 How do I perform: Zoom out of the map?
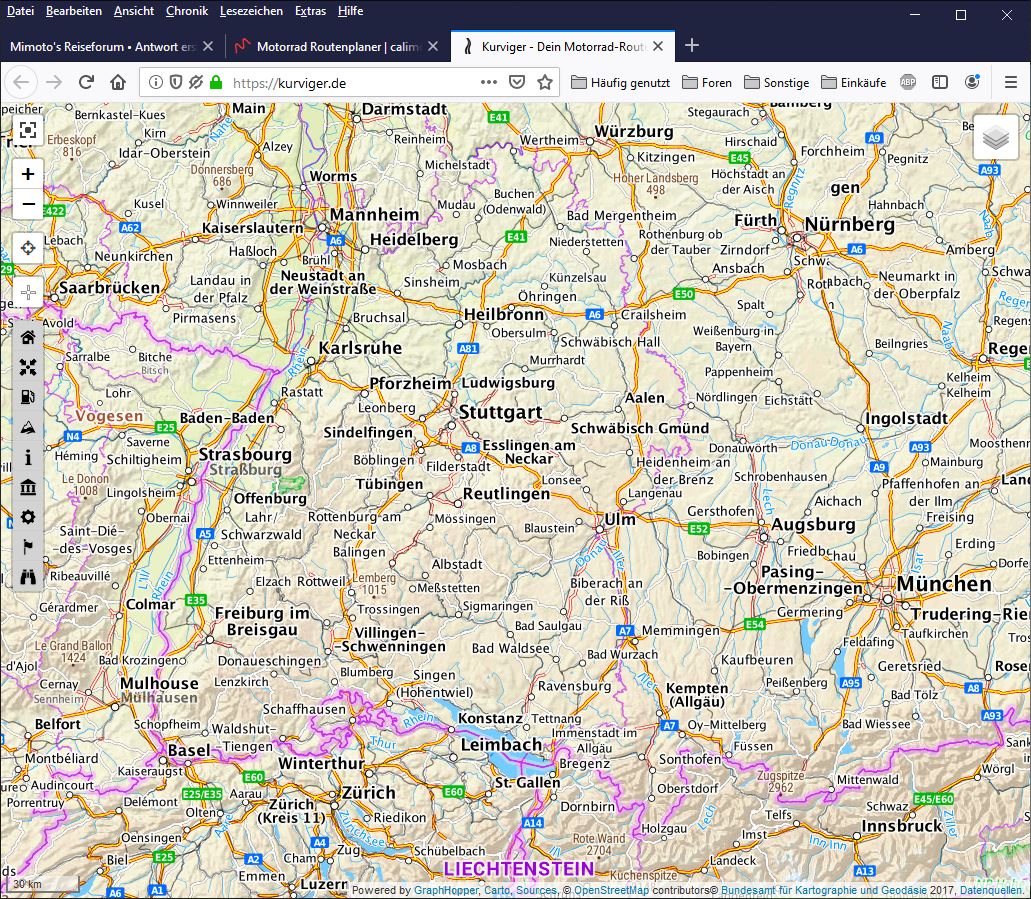(28, 205)
